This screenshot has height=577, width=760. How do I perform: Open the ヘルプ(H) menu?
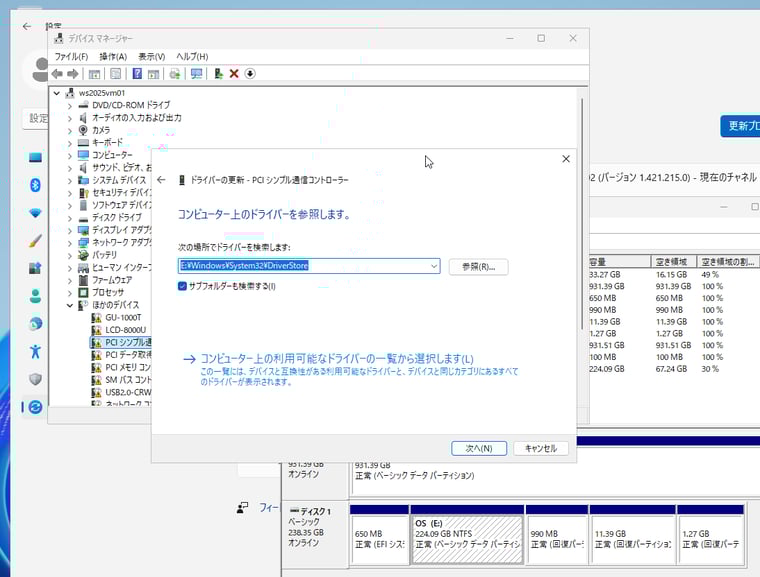tap(192, 57)
